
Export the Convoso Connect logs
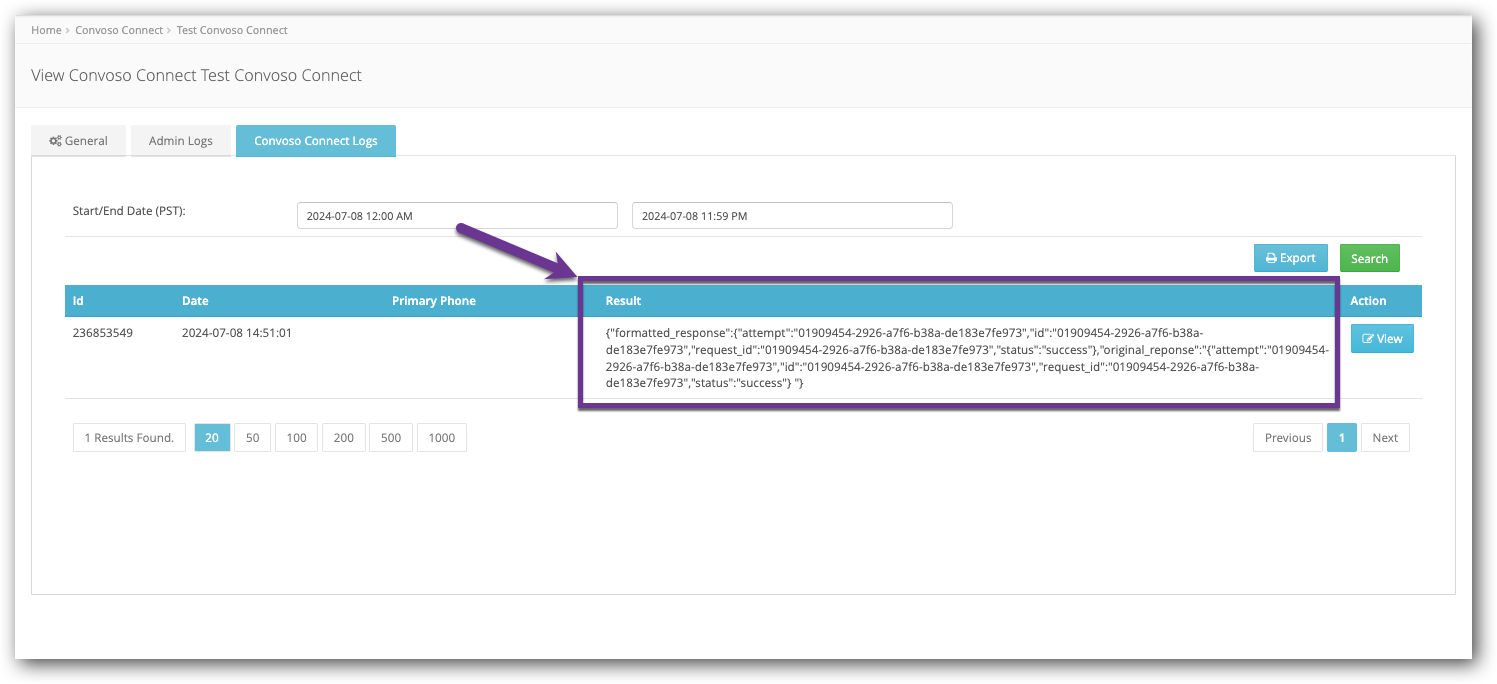tap(1291, 258)
